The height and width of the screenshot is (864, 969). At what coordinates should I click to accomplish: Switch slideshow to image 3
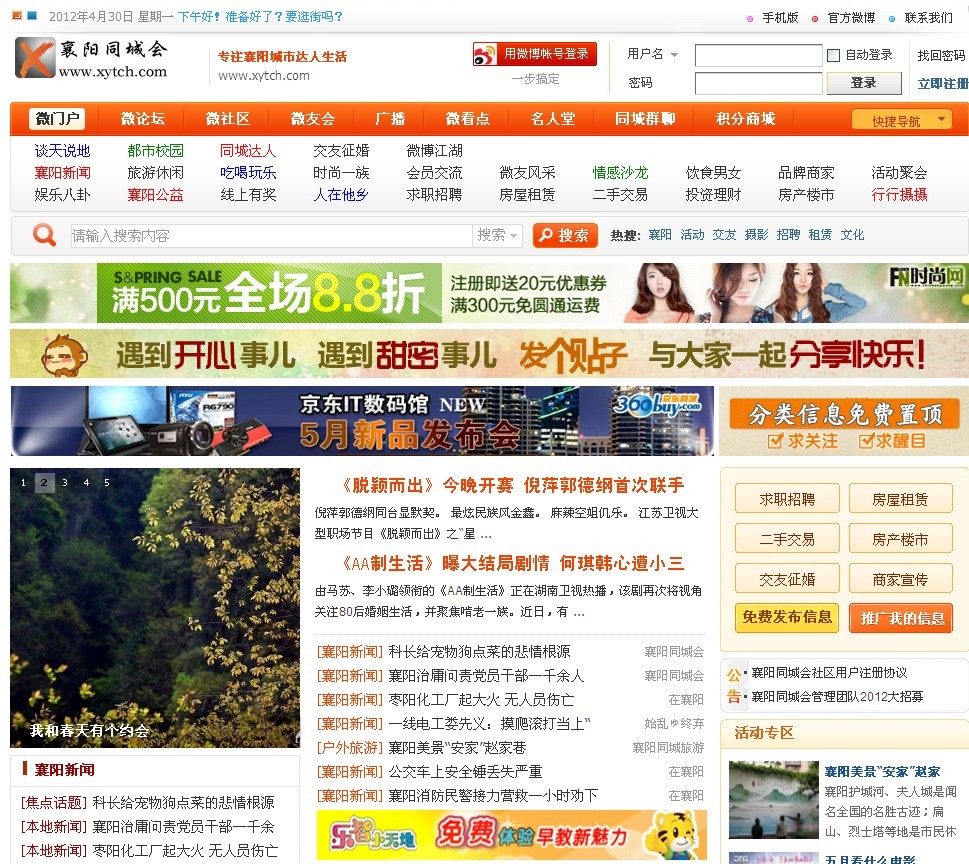tap(65, 483)
